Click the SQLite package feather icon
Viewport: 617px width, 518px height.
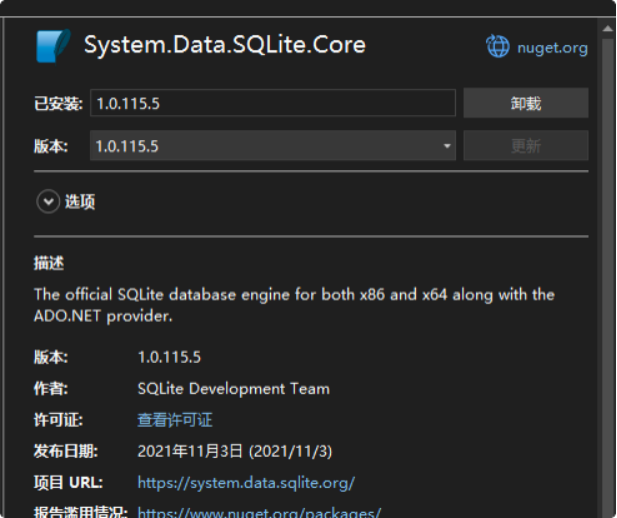pyautogui.click(x=53, y=46)
